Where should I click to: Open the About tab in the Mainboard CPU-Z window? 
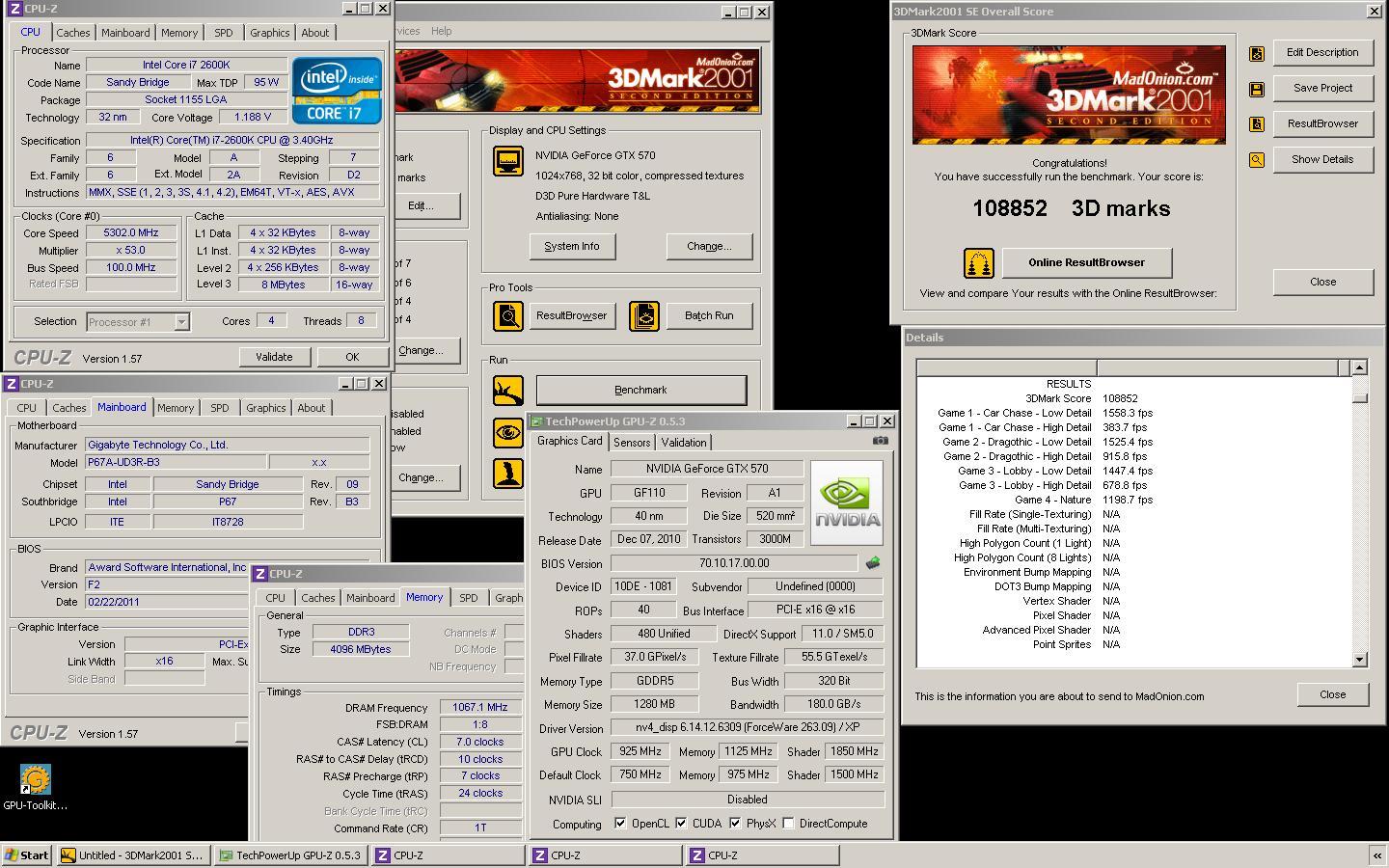311,408
